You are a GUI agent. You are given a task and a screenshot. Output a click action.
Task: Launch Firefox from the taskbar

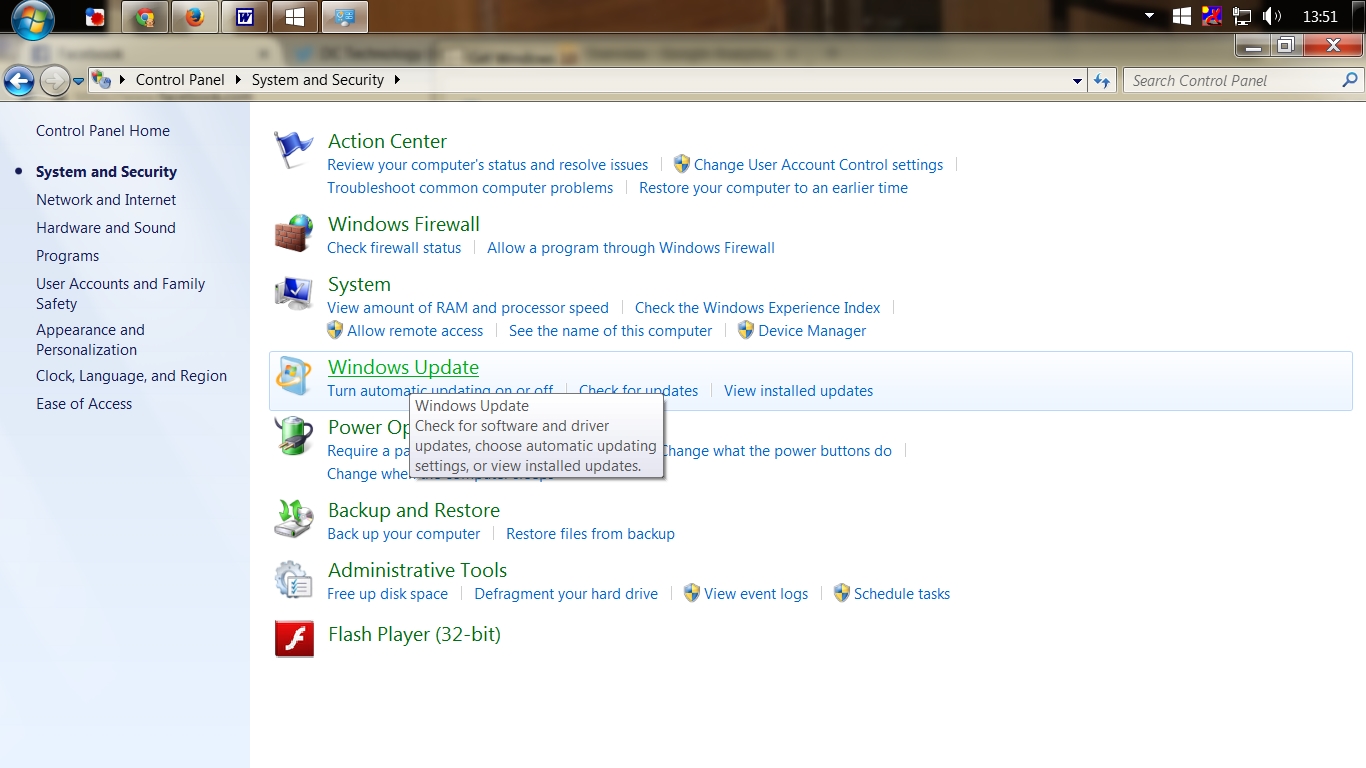[x=194, y=16]
